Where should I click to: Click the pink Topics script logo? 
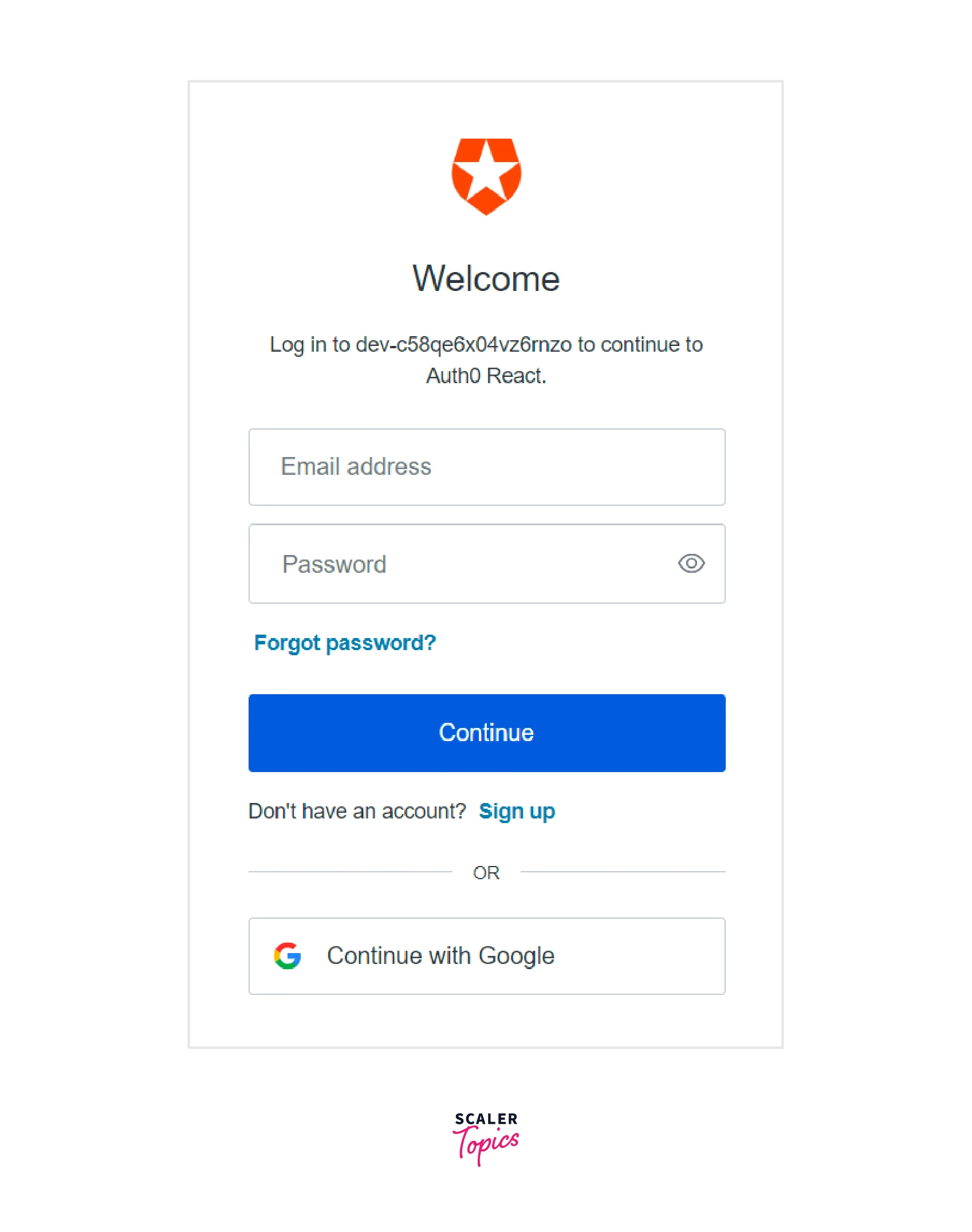click(487, 1144)
